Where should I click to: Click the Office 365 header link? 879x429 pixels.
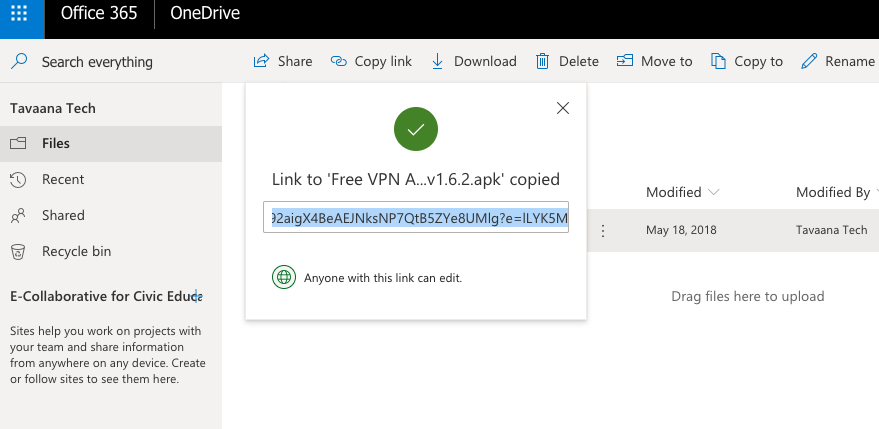click(x=99, y=13)
